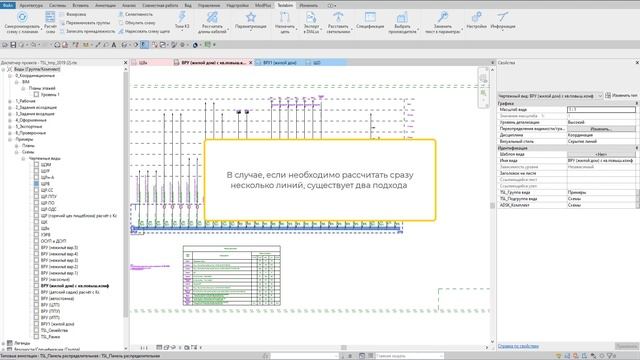Select ОСУП и ДСУП view
The width and height of the screenshot is (640, 360).
(x=53, y=241)
